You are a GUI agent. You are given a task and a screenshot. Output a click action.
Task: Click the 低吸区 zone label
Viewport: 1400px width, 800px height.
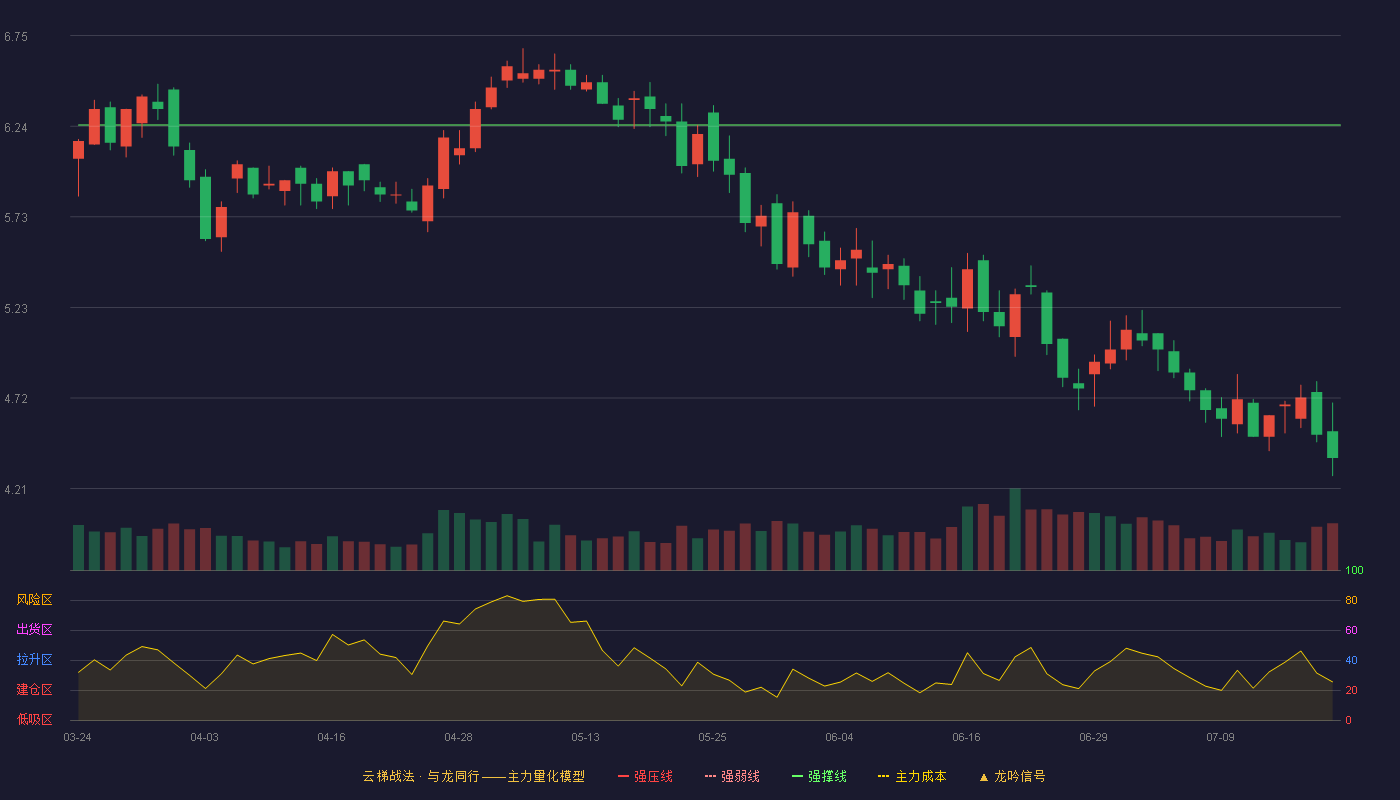pos(34,719)
